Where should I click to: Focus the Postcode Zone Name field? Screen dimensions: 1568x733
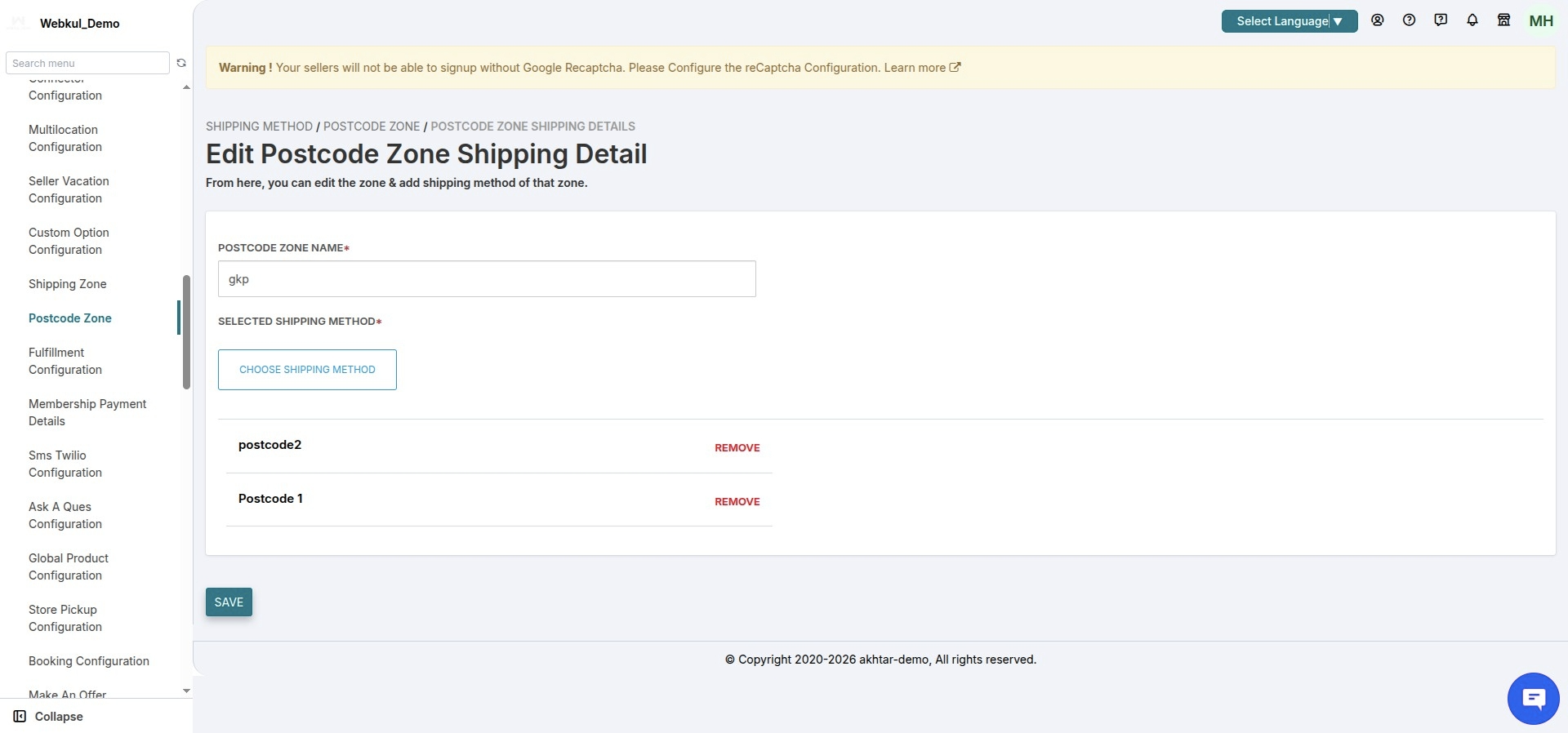click(x=487, y=279)
